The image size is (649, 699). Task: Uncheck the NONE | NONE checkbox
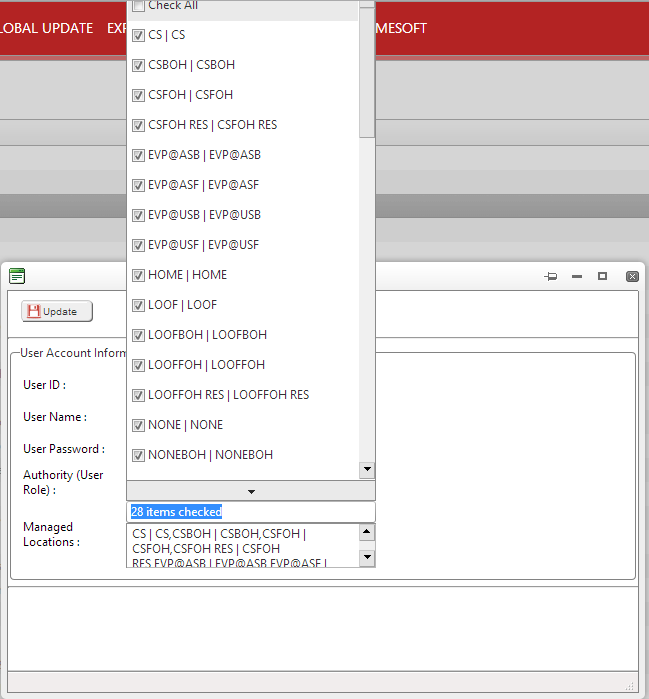138,425
